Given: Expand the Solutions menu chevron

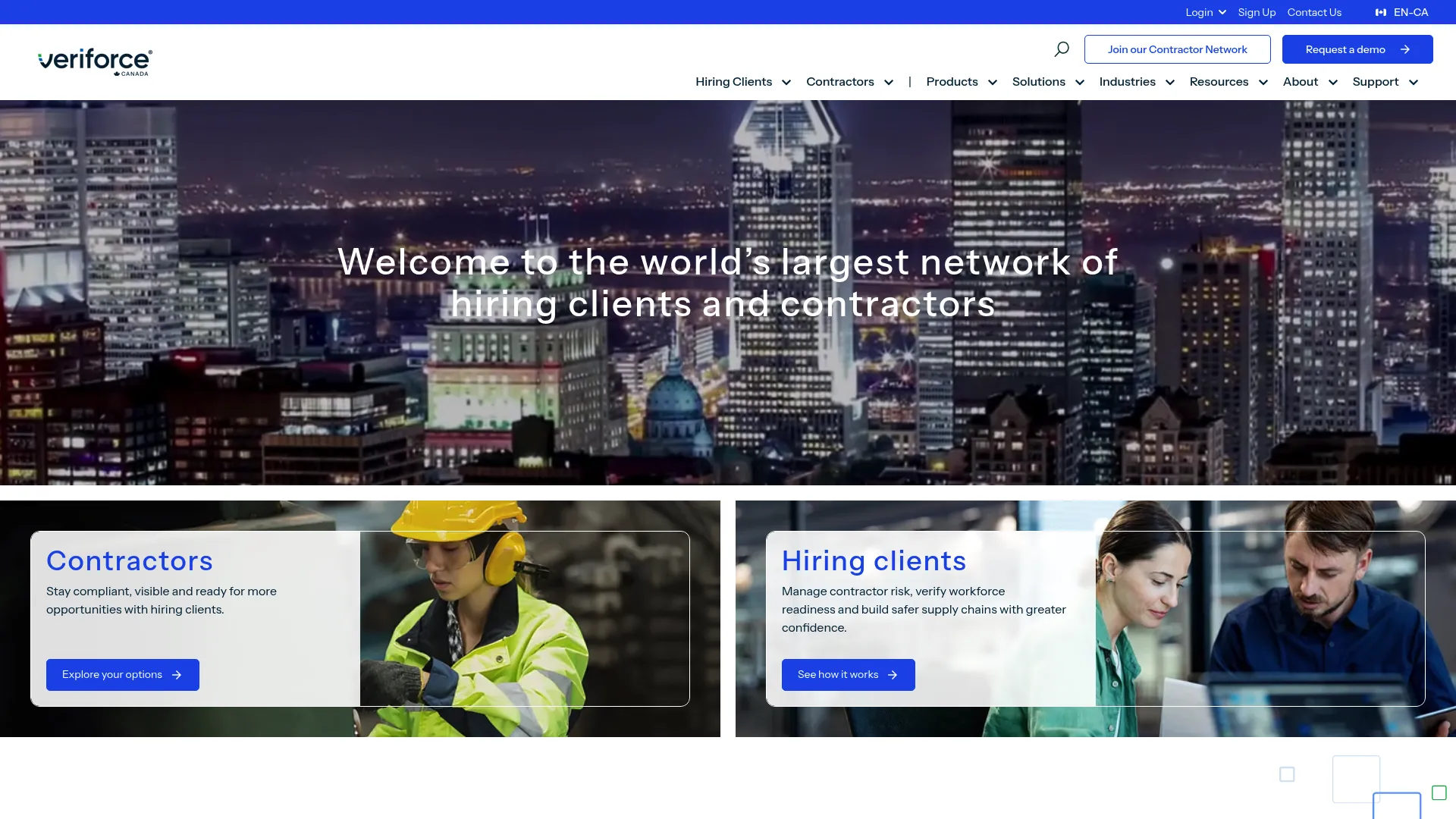Looking at the screenshot, I should coord(1080,82).
